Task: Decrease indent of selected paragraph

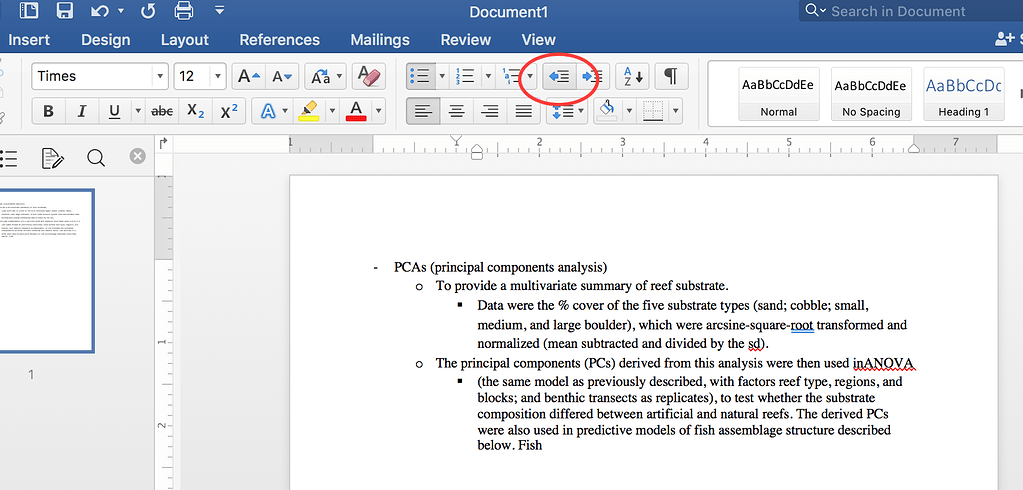Action: (559, 76)
